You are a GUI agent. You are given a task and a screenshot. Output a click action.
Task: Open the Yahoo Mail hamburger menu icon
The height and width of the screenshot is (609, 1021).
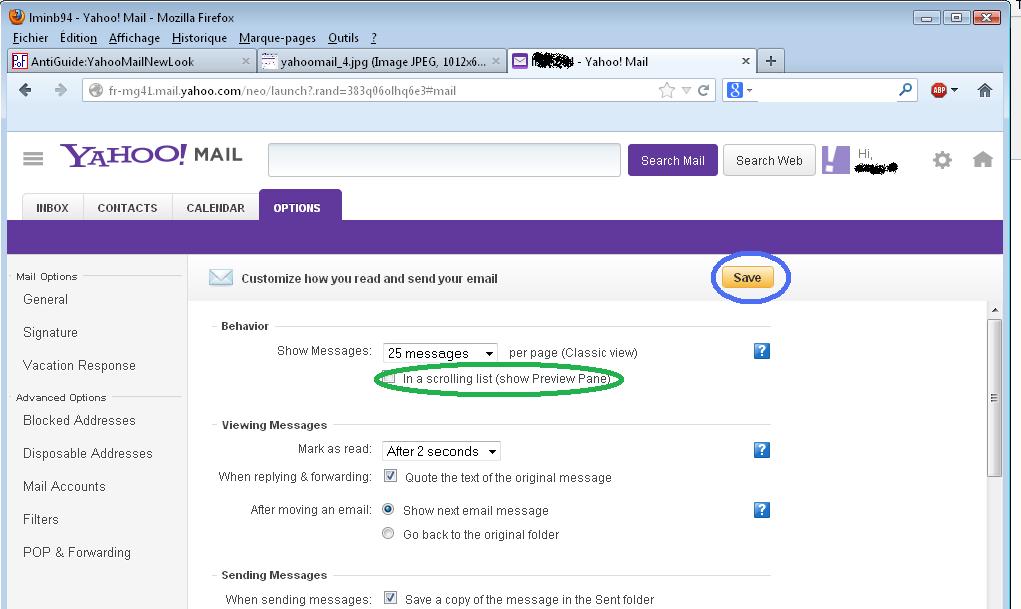[x=33, y=158]
